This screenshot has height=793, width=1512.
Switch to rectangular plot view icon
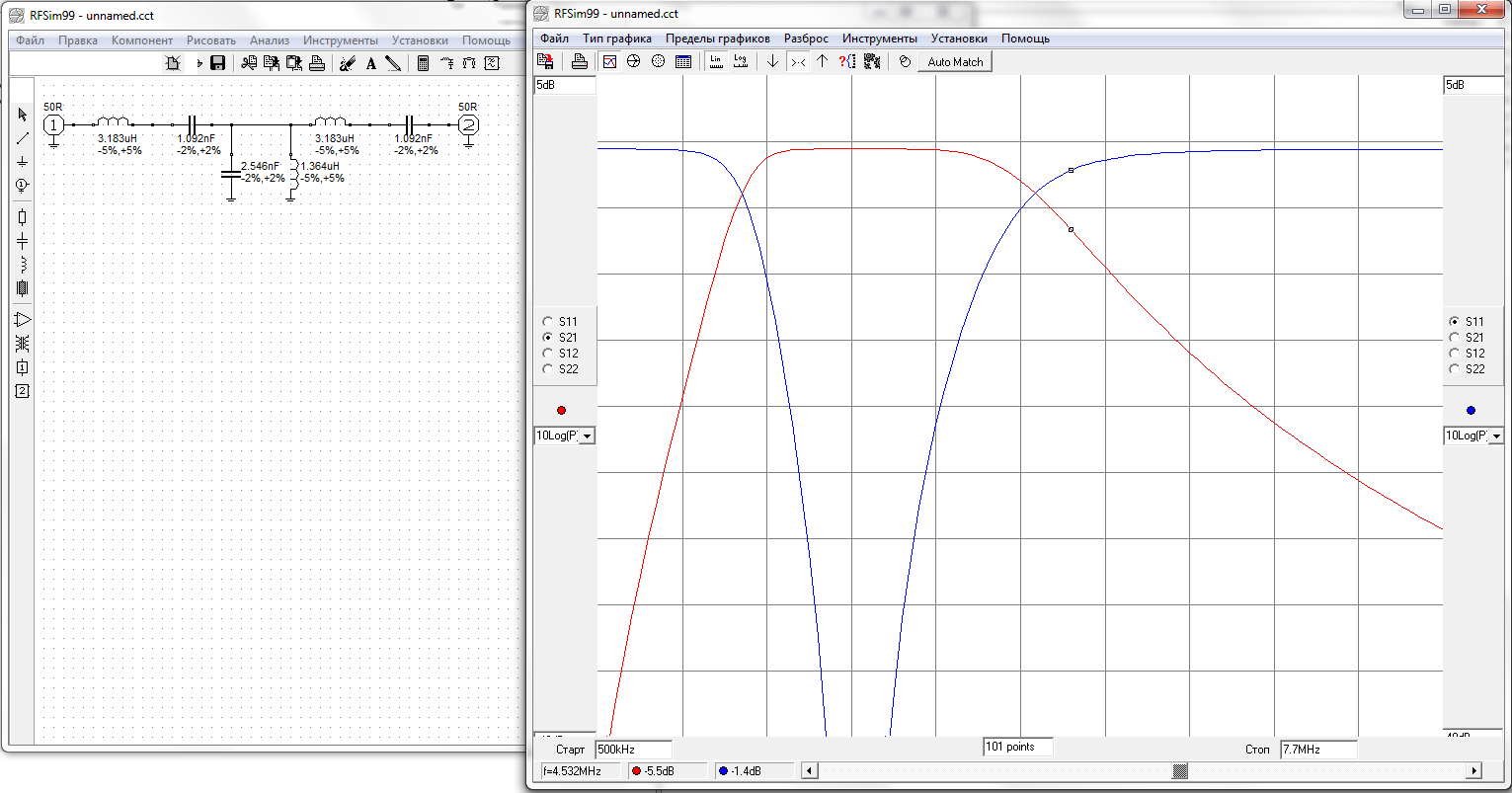point(609,61)
